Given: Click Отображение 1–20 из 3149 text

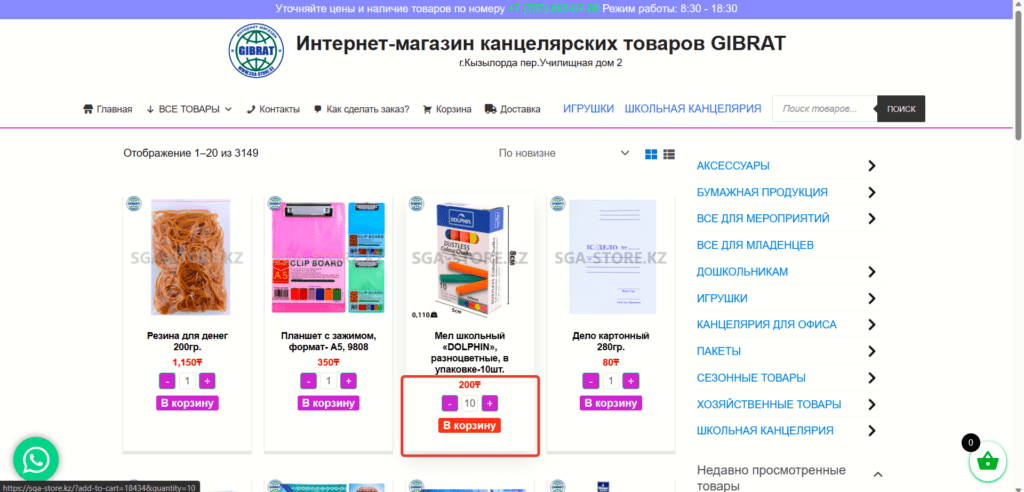Looking at the screenshot, I should tap(191, 154).
